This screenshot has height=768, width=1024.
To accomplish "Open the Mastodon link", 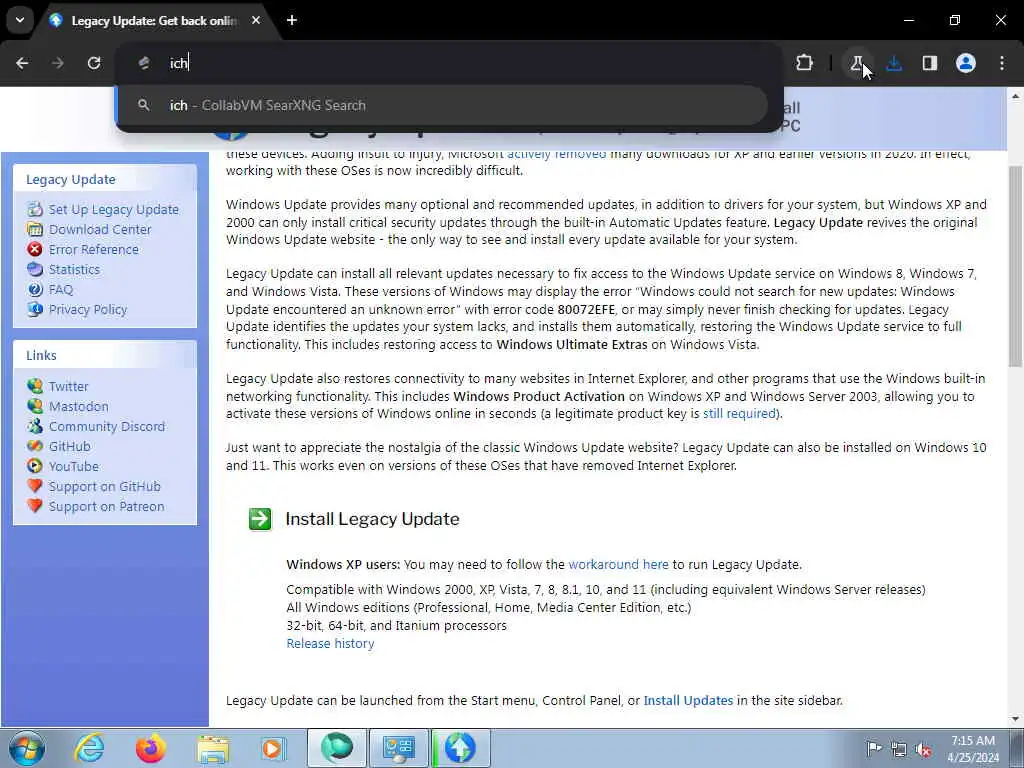I will (x=78, y=406).
